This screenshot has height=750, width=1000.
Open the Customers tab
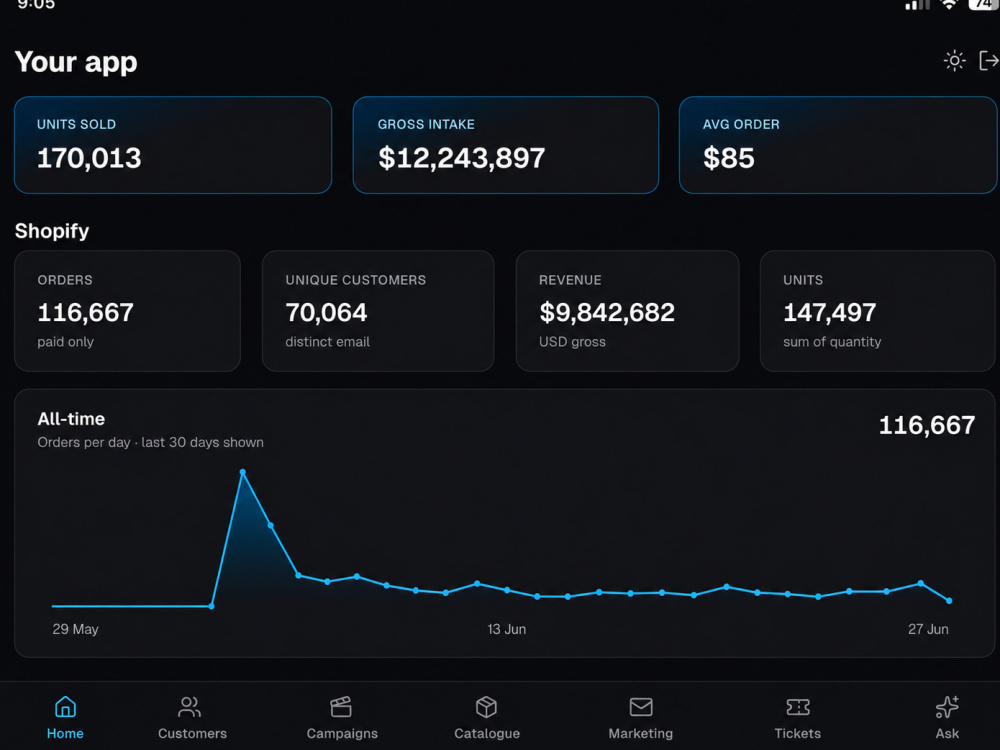pos(192,717)
